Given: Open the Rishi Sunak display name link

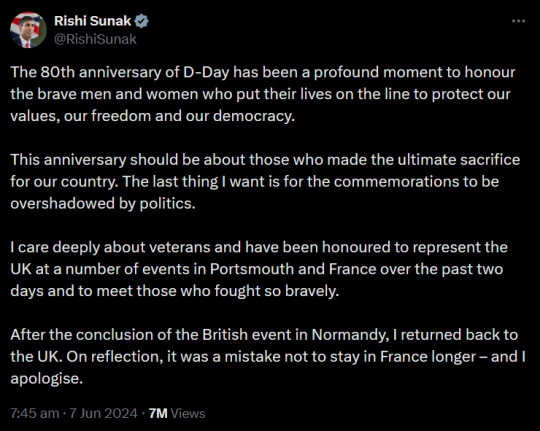Looking at the screenshot, I should [x=93, y=21].
